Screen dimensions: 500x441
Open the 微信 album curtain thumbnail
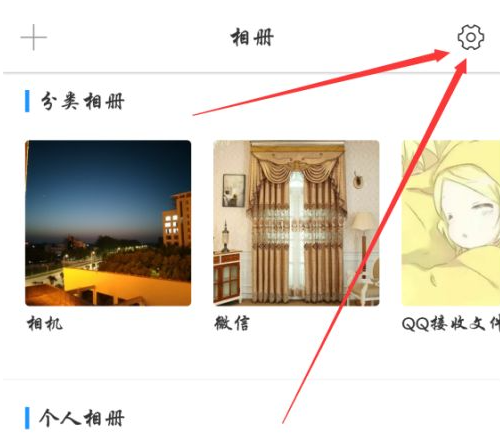click(296, 223)
